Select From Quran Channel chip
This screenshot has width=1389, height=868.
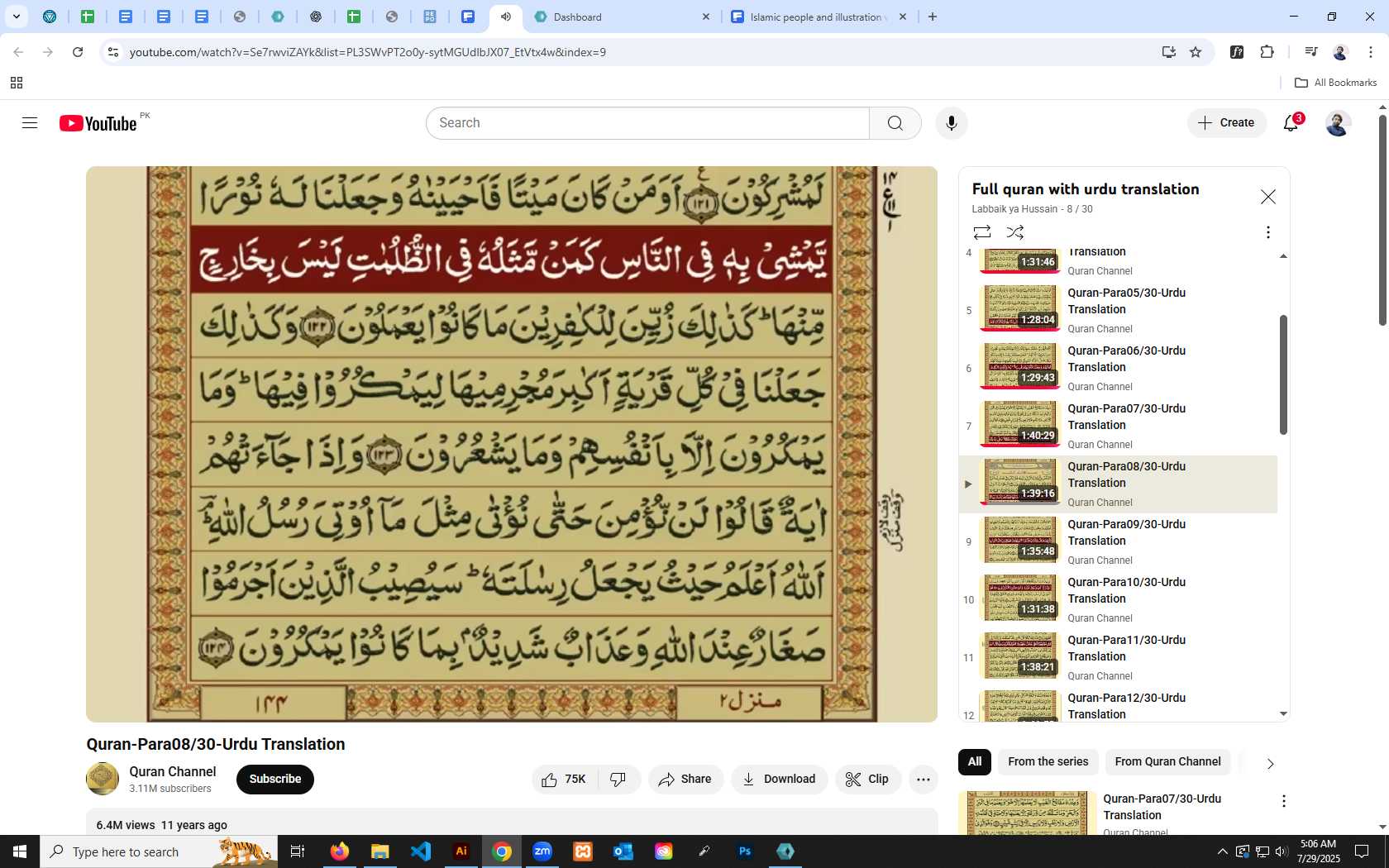(x=1167, y=762)
